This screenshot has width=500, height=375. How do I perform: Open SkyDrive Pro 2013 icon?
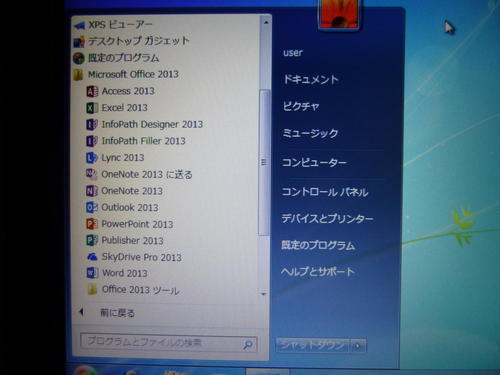pos(92,257)
